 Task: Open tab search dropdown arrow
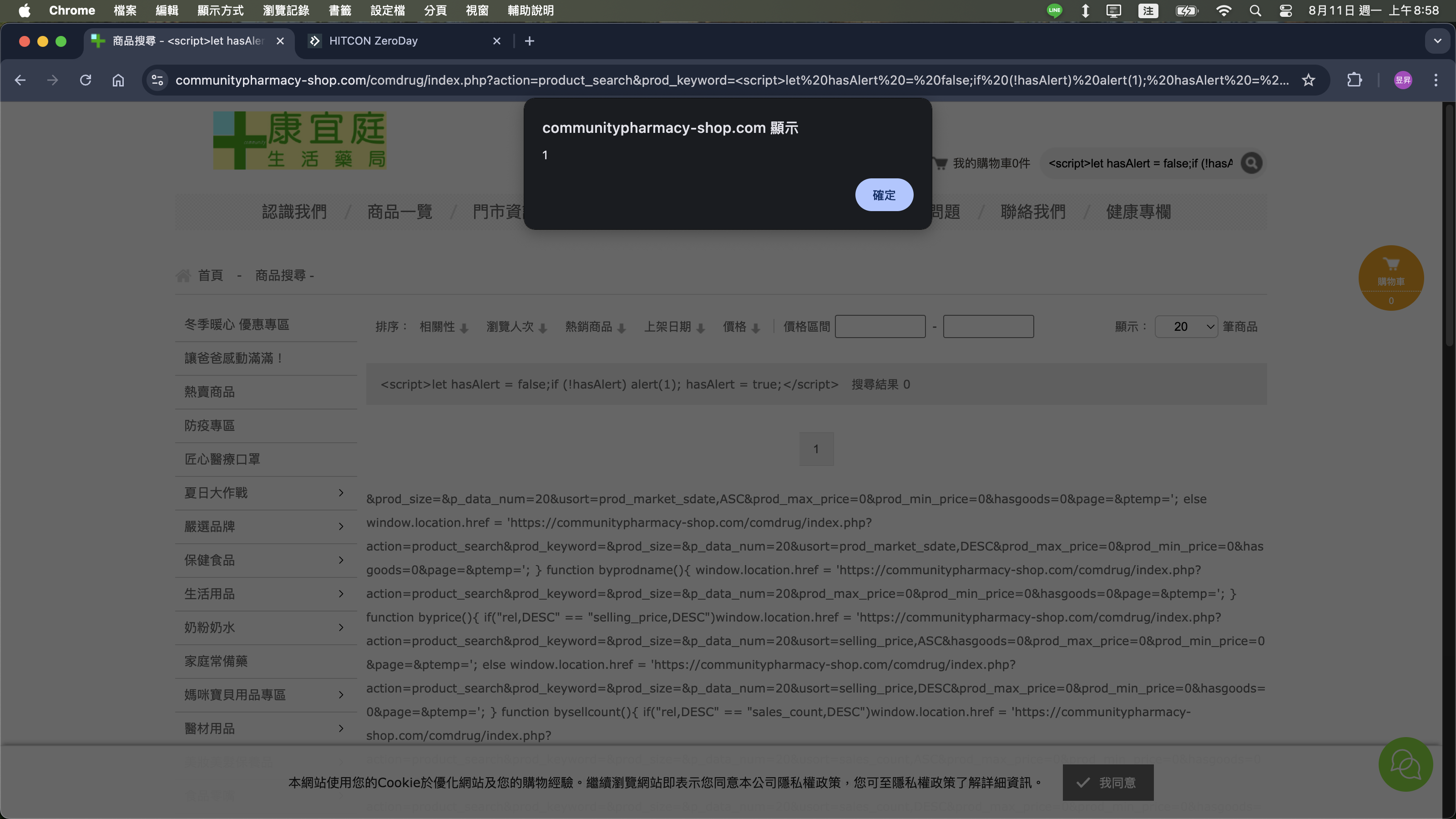(x=1437, y=40)
